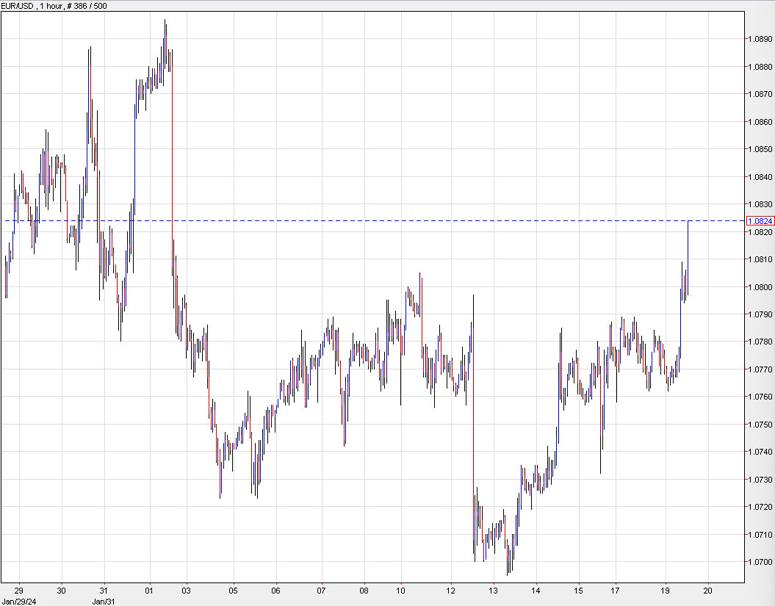Screen dimensions: 775x606
Task: Click the 1.0700 price axis label
Action: (x=760, y=562)
